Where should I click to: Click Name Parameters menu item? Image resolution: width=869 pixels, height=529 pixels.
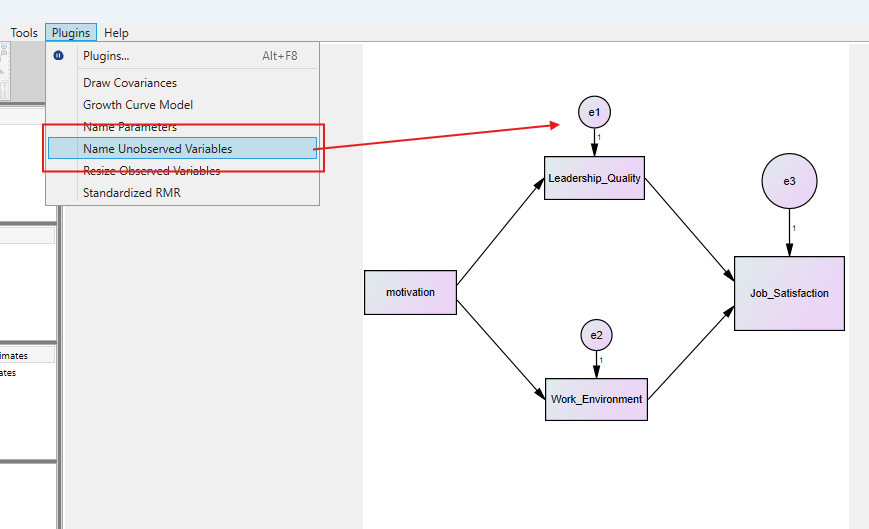130,127
